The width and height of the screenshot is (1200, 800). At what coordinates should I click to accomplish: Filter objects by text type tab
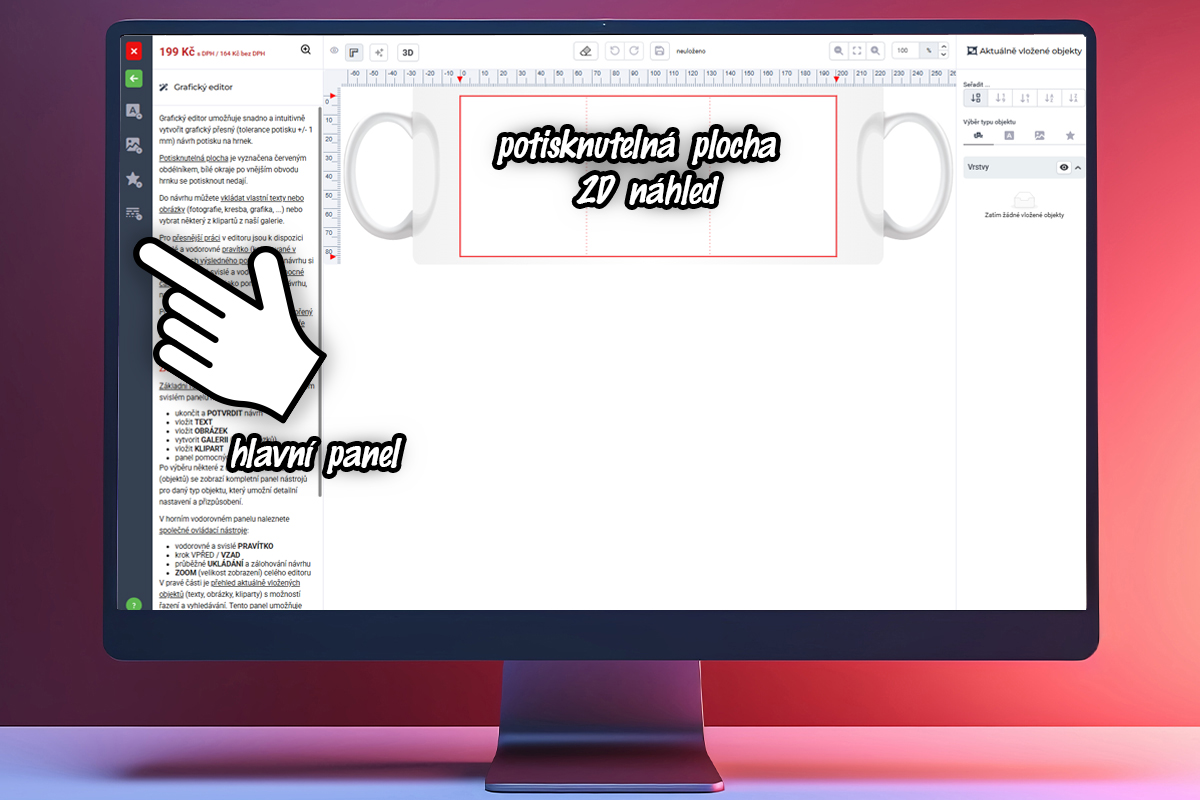[x=1009, y=135]
